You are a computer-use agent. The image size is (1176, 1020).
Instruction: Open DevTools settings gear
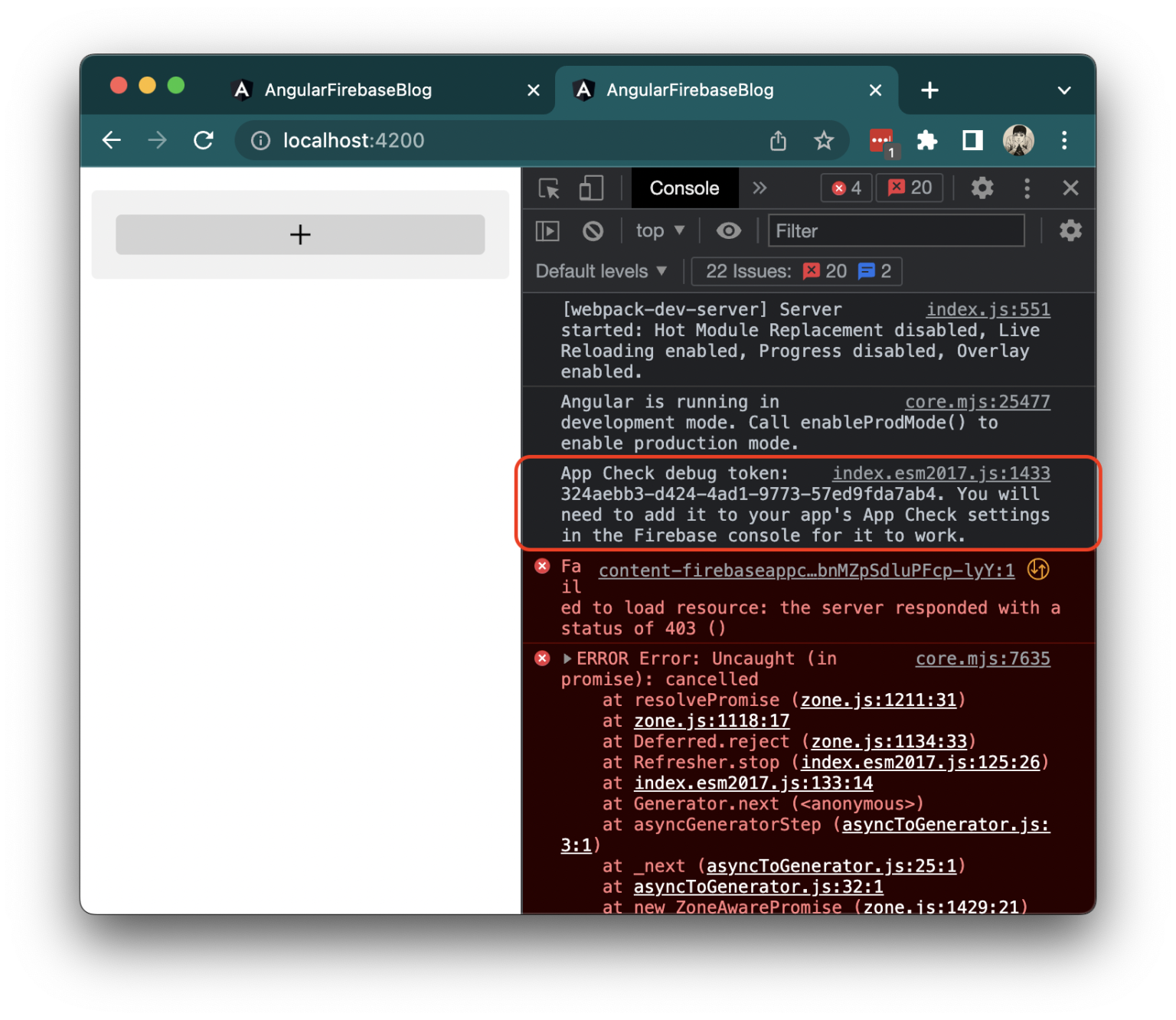982,188
